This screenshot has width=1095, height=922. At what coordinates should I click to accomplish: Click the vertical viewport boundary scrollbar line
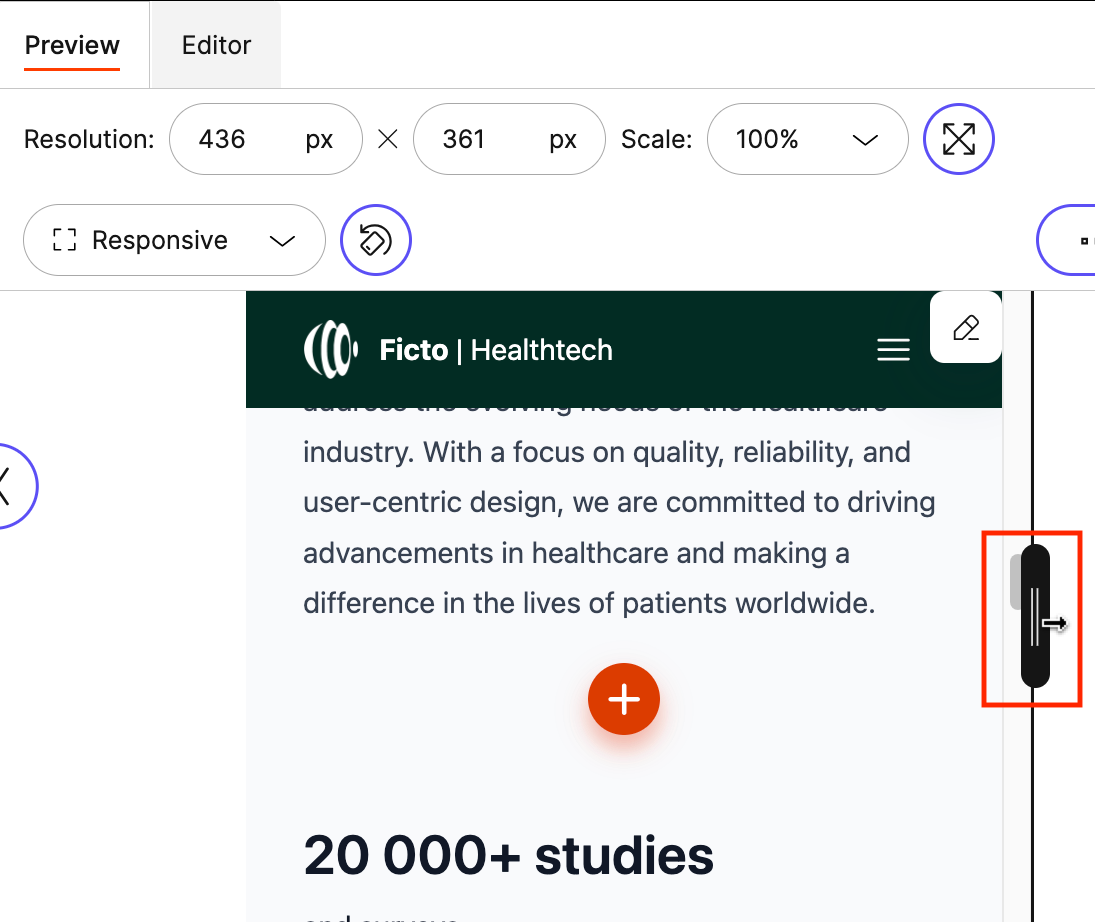point(1031,450)
